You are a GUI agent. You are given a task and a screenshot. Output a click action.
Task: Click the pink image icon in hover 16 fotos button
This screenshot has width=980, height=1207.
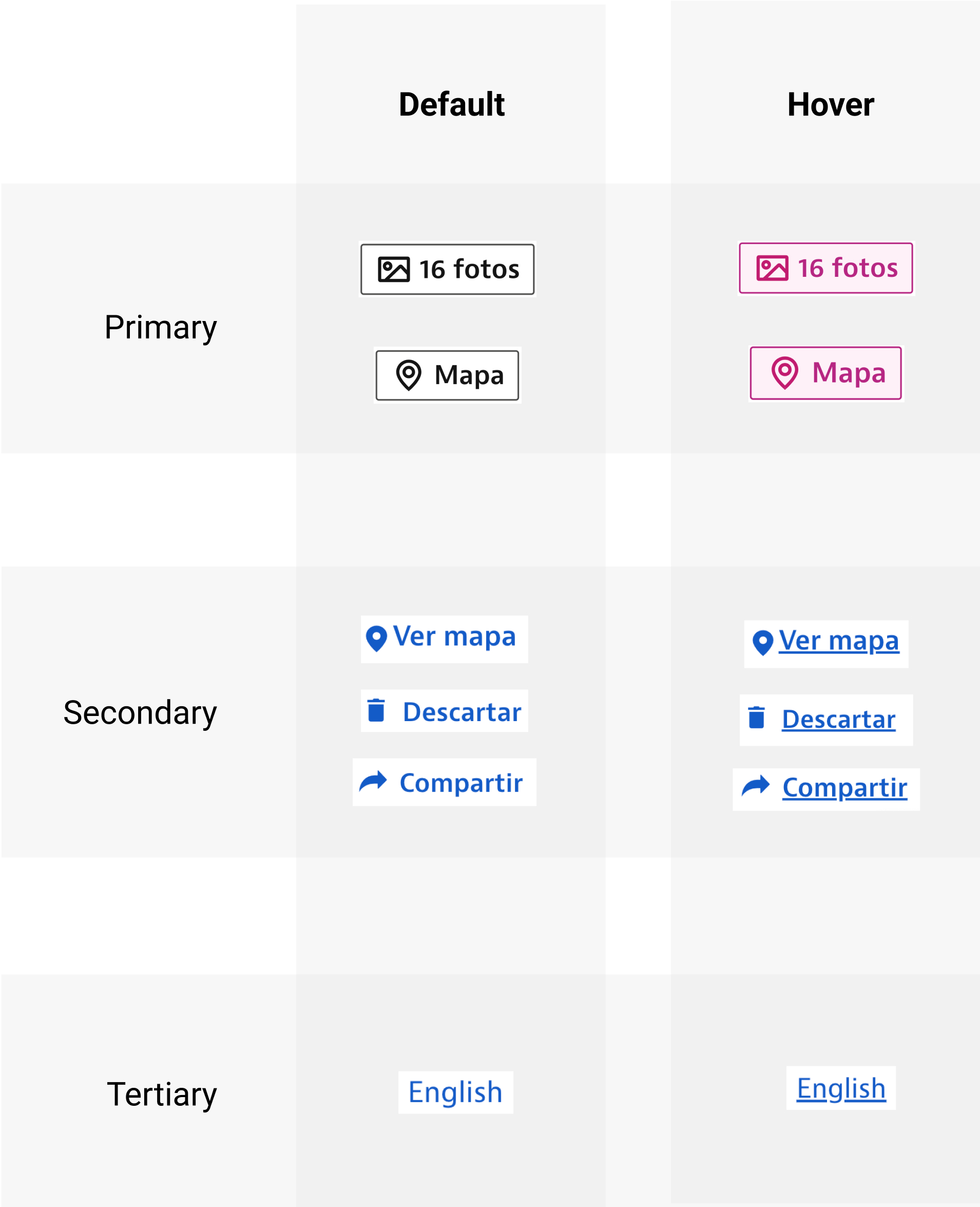coord(772,268)
